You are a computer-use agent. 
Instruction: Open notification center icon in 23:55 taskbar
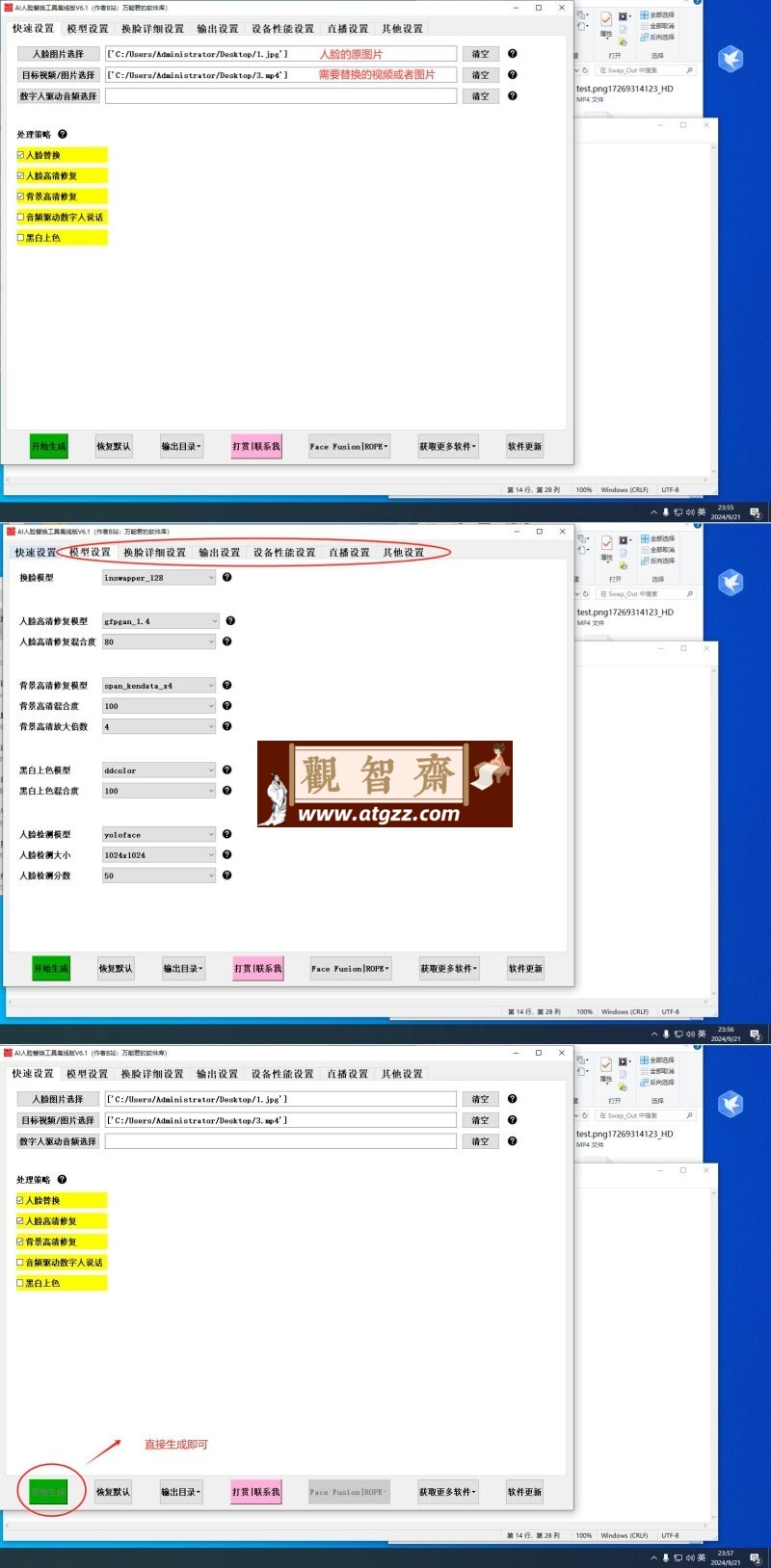(x=755, y=512)
